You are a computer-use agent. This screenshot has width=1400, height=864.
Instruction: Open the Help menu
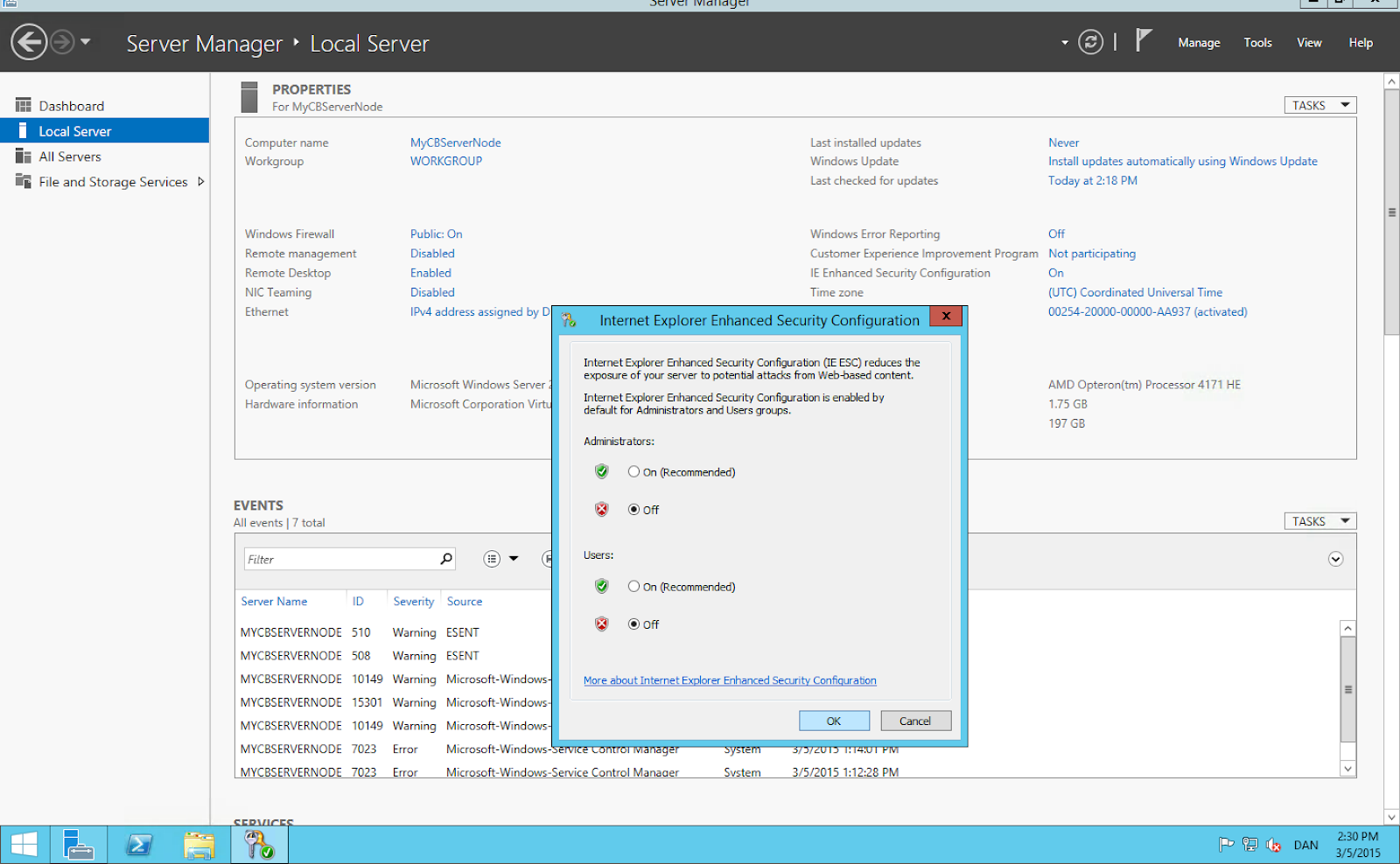tap(1361, 43)
